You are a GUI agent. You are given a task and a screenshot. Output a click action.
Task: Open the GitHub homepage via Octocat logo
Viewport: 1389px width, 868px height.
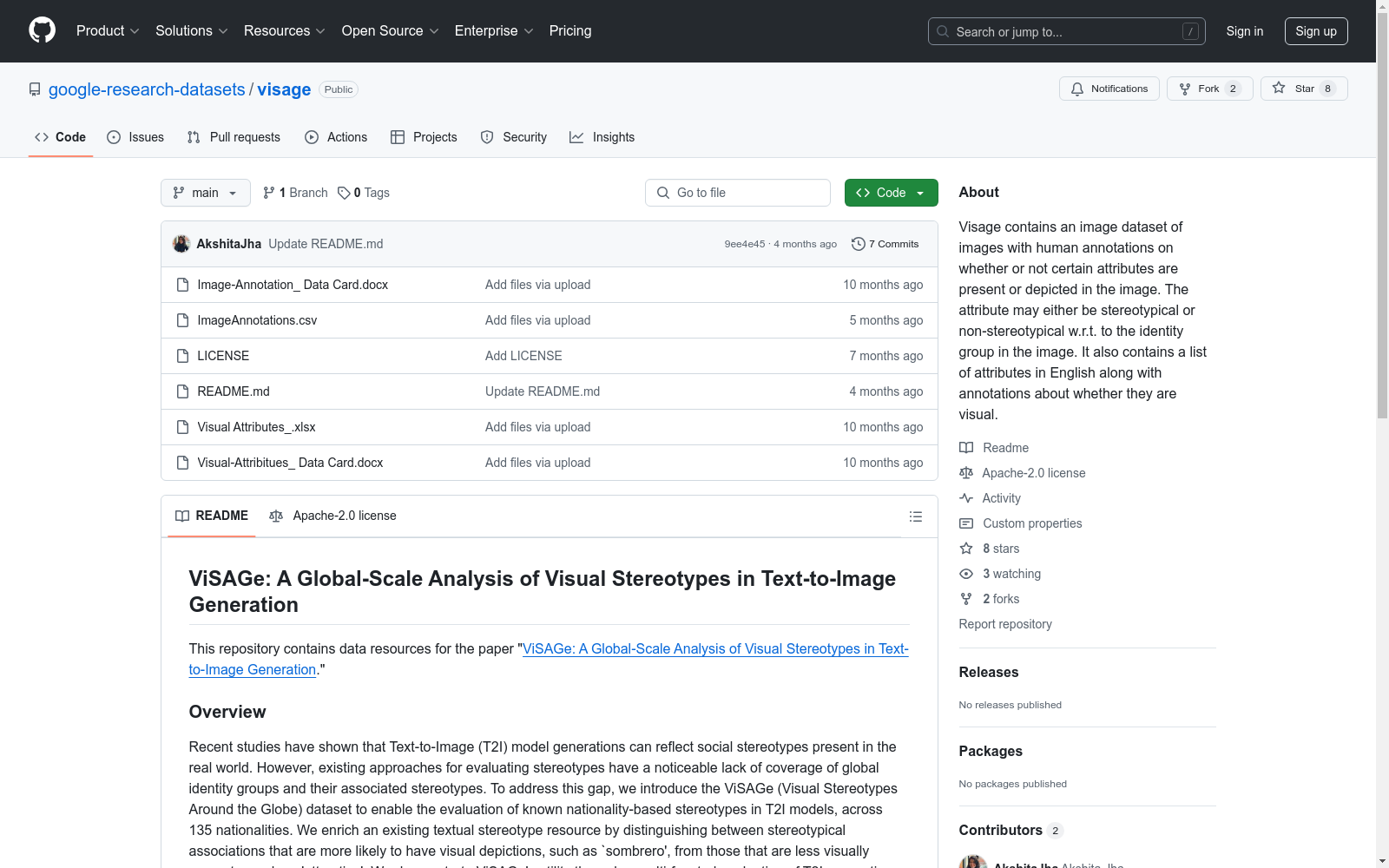[x=42, y=30]
